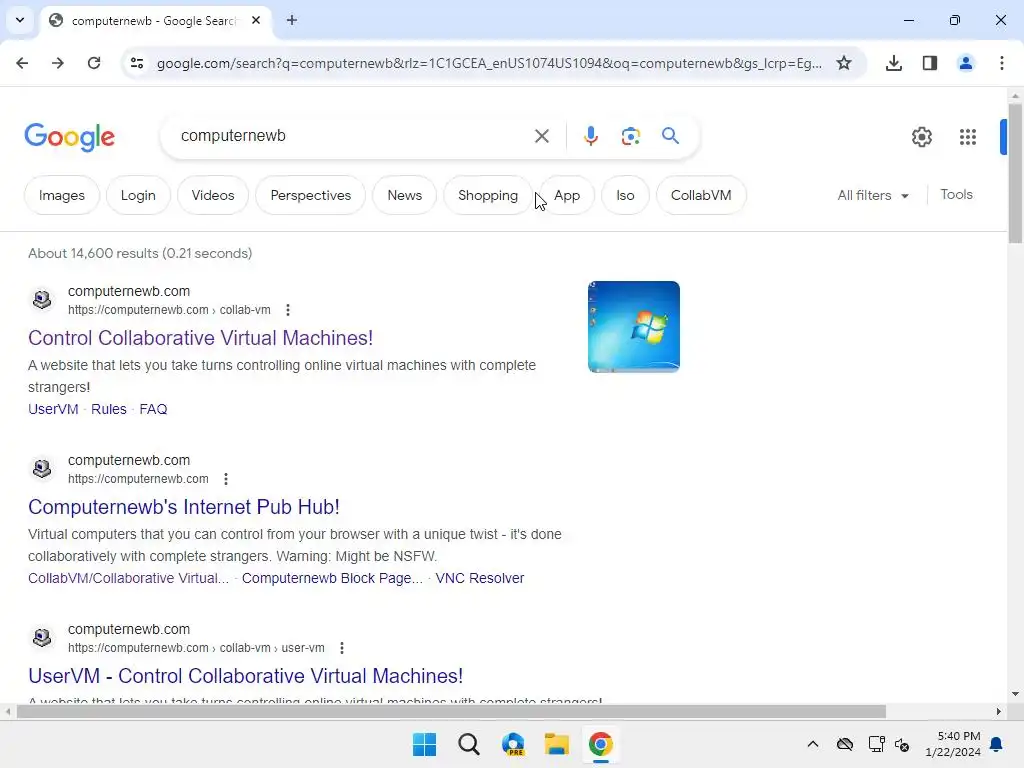The height and width of the screenshot is (768, 1024).
Task: Switch to Videos results
Action: [213, 195]
